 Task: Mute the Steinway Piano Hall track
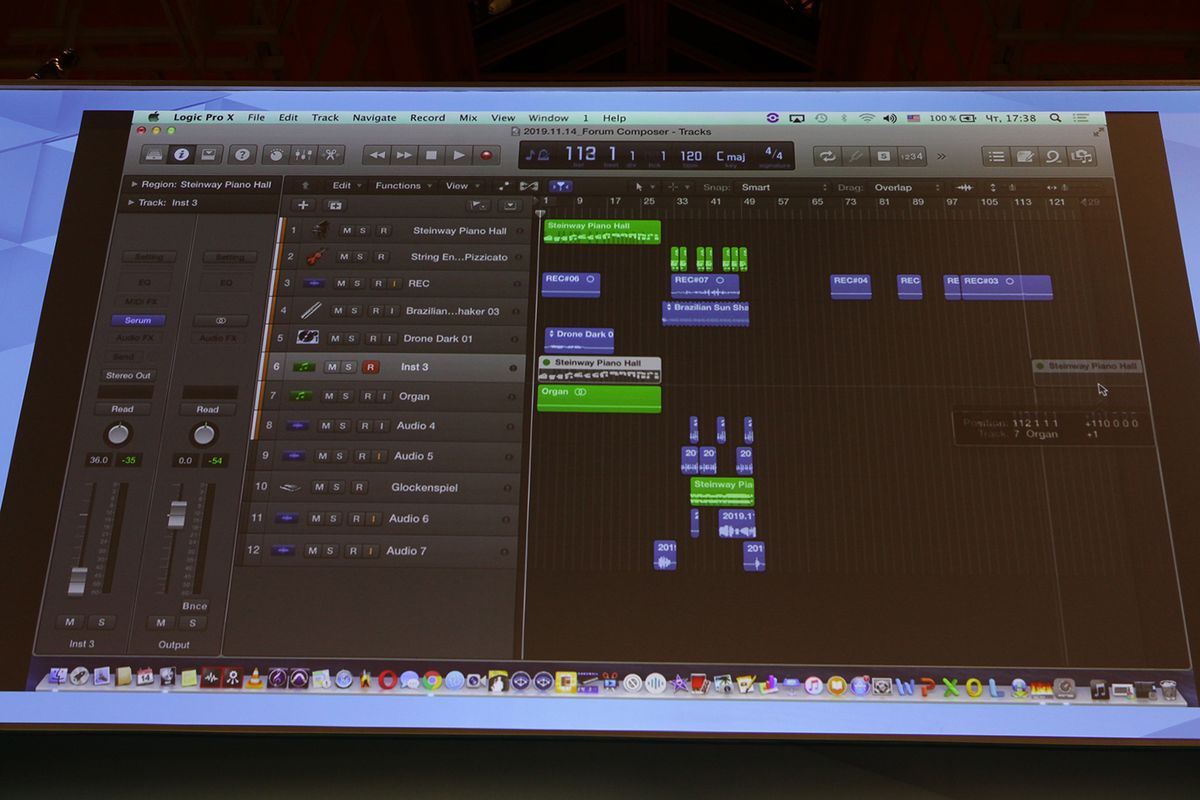coord(346,231)
